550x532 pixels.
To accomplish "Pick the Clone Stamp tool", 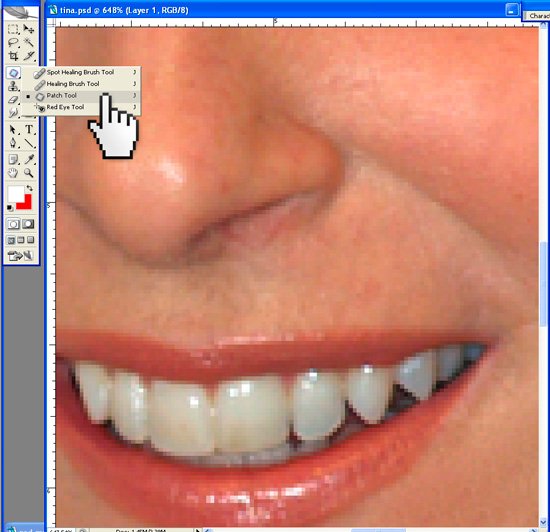I will point(13,86).
